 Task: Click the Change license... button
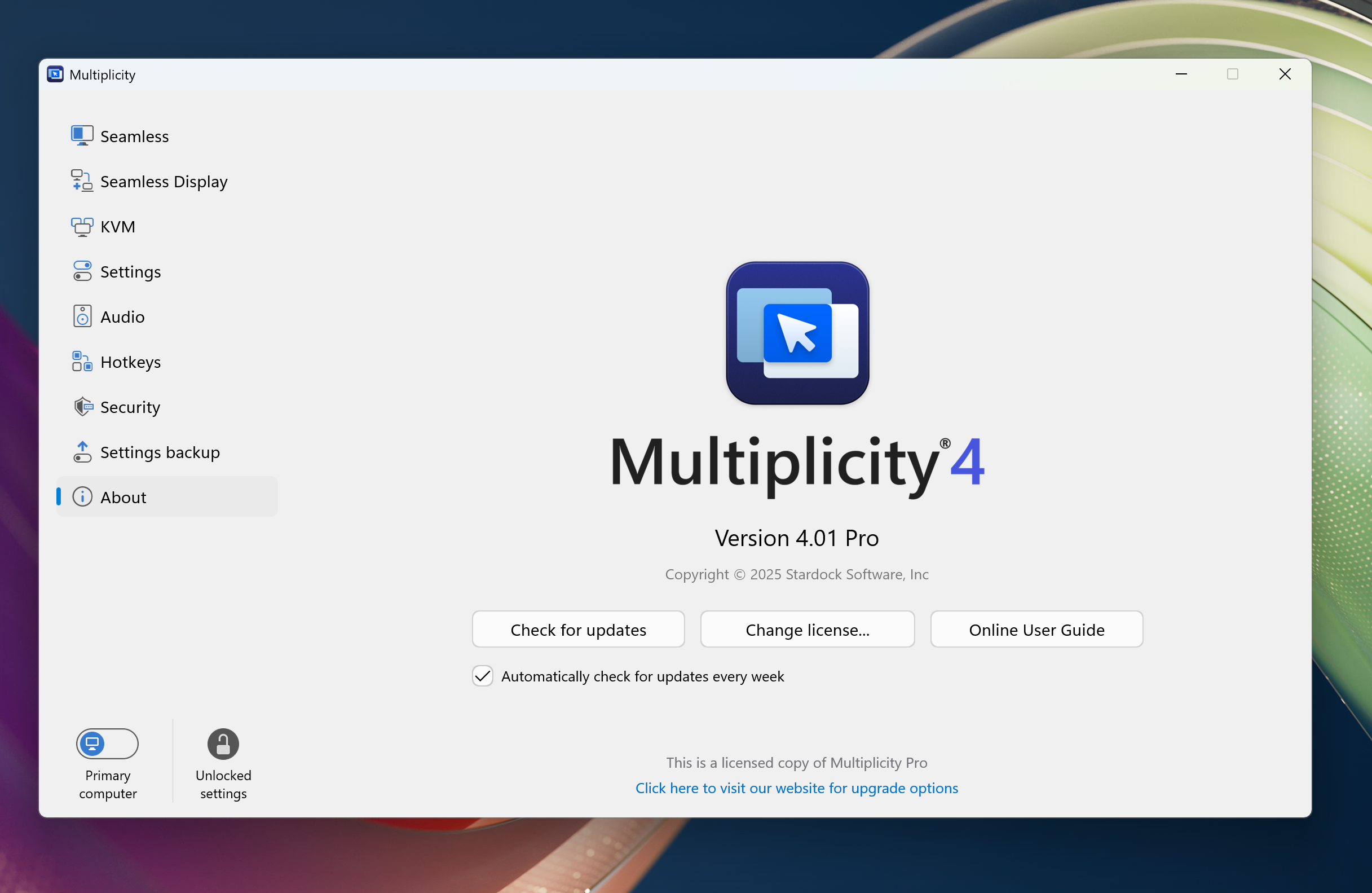tap(807, 630)
